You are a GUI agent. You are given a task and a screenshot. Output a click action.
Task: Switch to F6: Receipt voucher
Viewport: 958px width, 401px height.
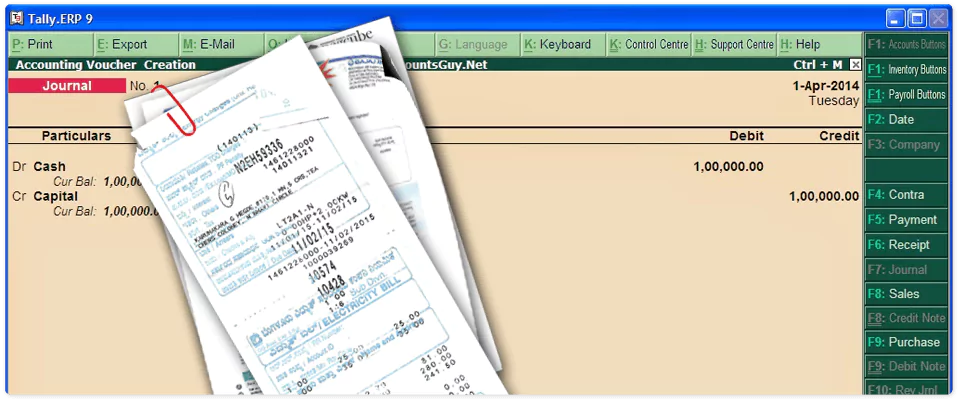point(906,245)
